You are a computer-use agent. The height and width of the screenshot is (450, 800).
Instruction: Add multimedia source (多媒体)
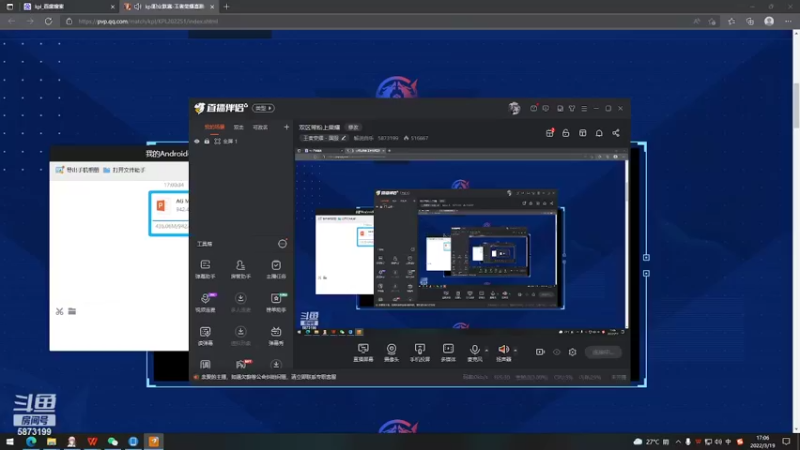pyautogui.click(x=448, y=352)
